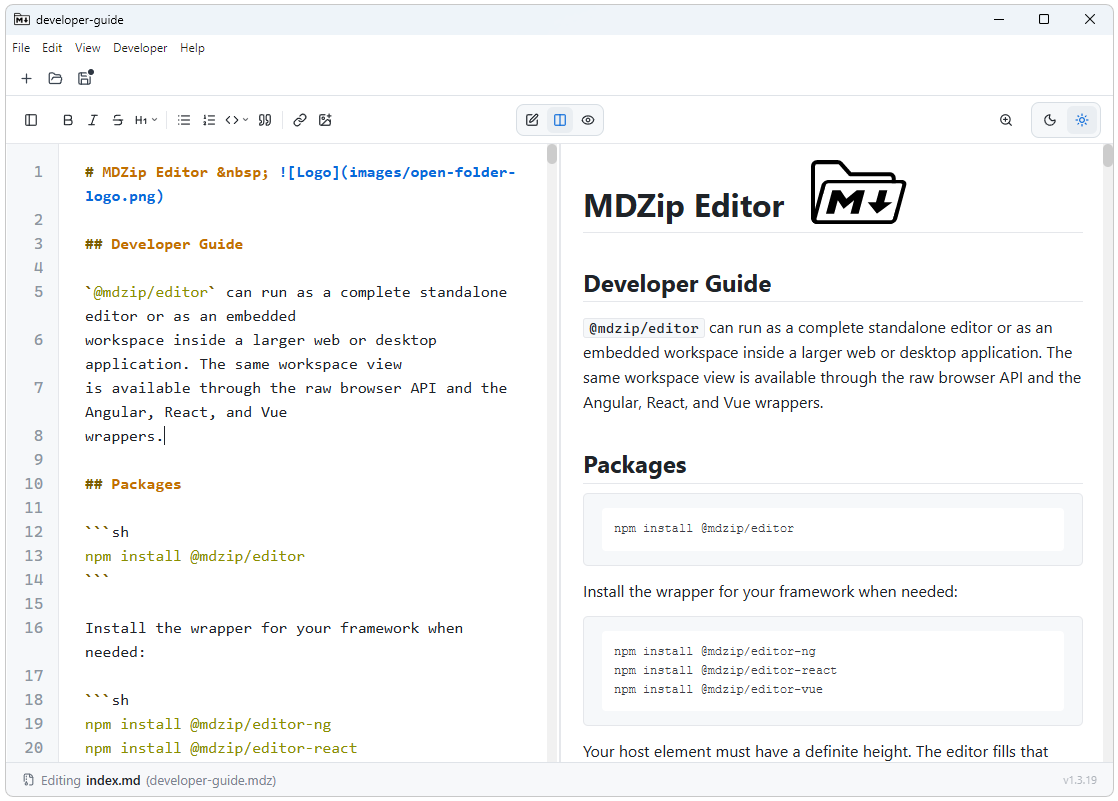1118x801 pixels.
Task: Open a file with the folder icon
Action: click(x=55, y=78)
